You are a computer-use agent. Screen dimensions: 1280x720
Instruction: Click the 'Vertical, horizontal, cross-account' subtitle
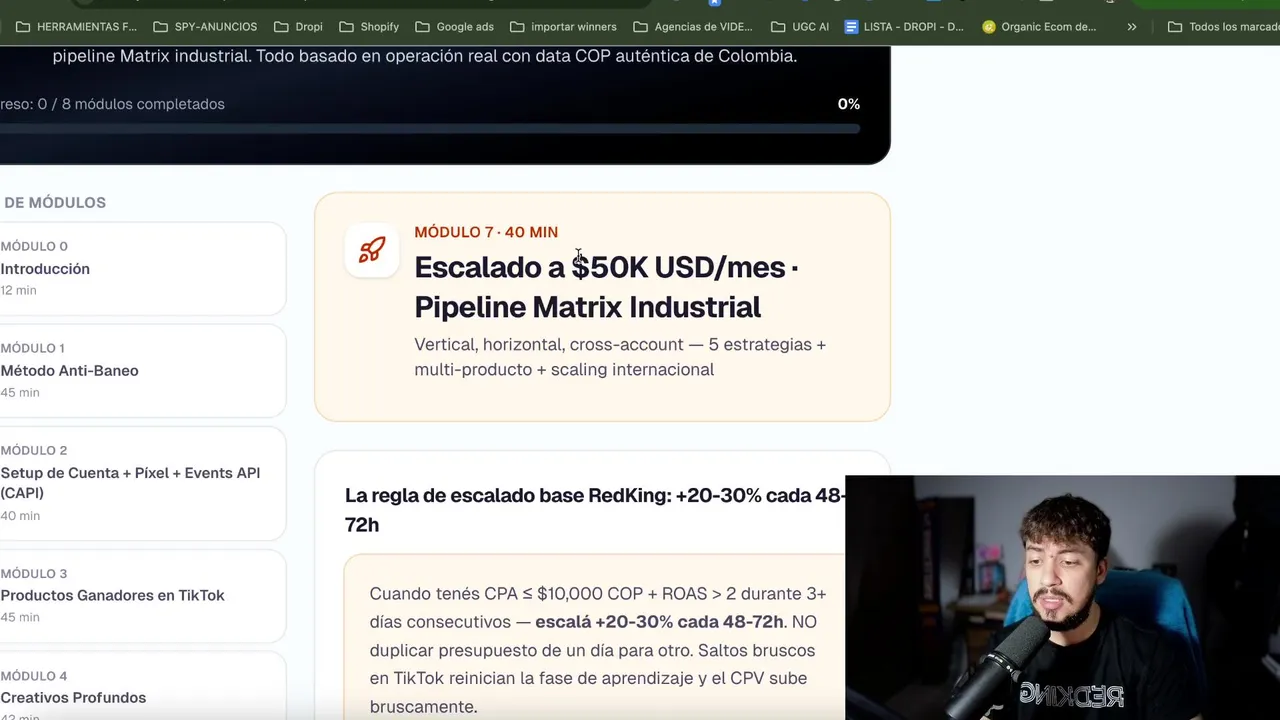coord(620,357)
